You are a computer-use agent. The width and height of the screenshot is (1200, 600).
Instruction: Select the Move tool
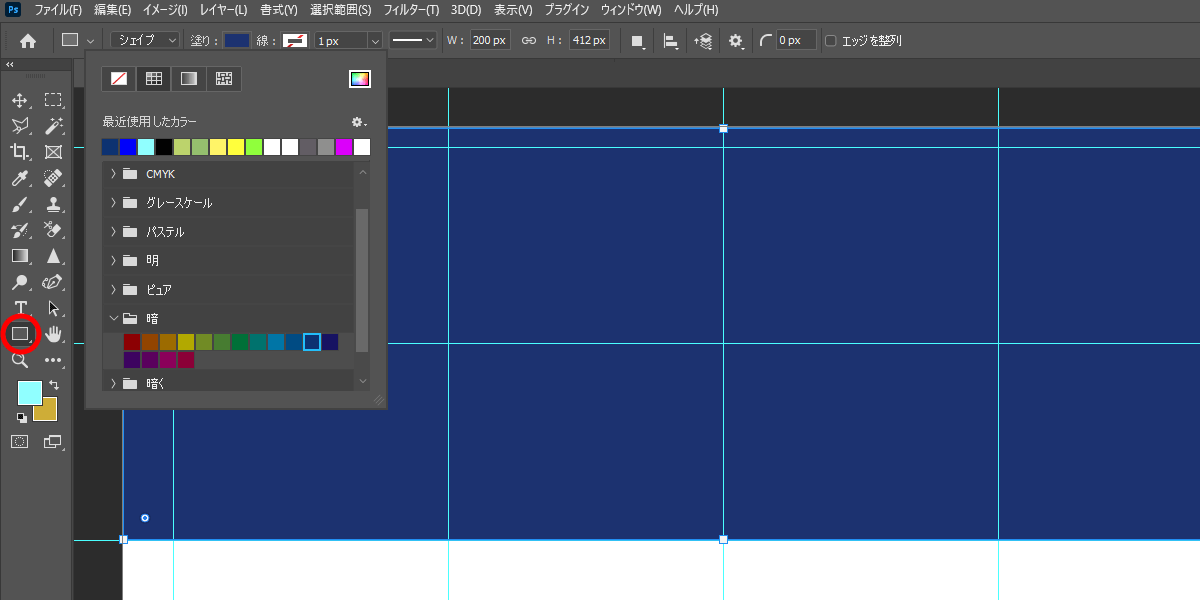[20, 100]
